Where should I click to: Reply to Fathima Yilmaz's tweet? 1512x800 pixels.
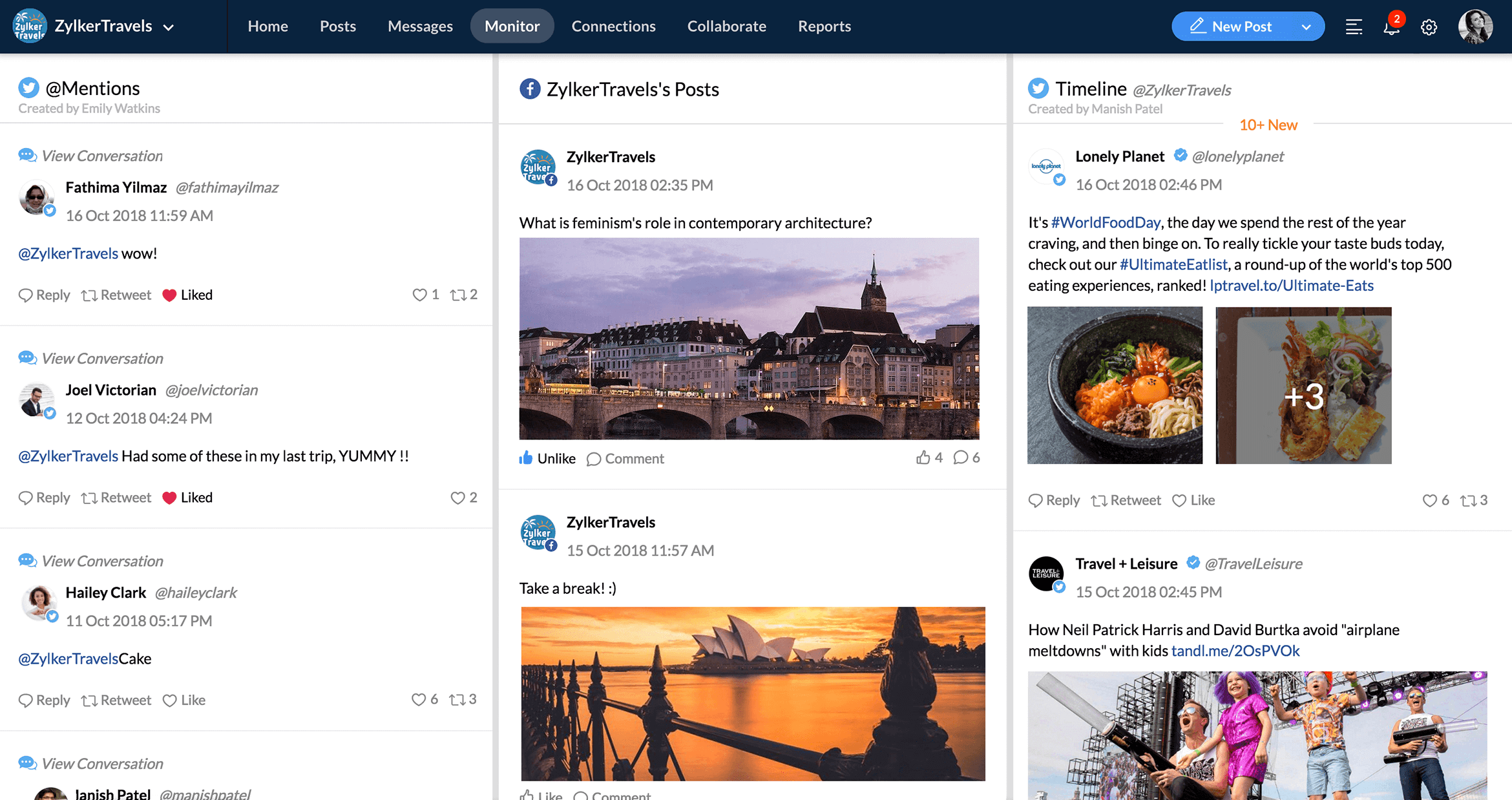(44, 295)
